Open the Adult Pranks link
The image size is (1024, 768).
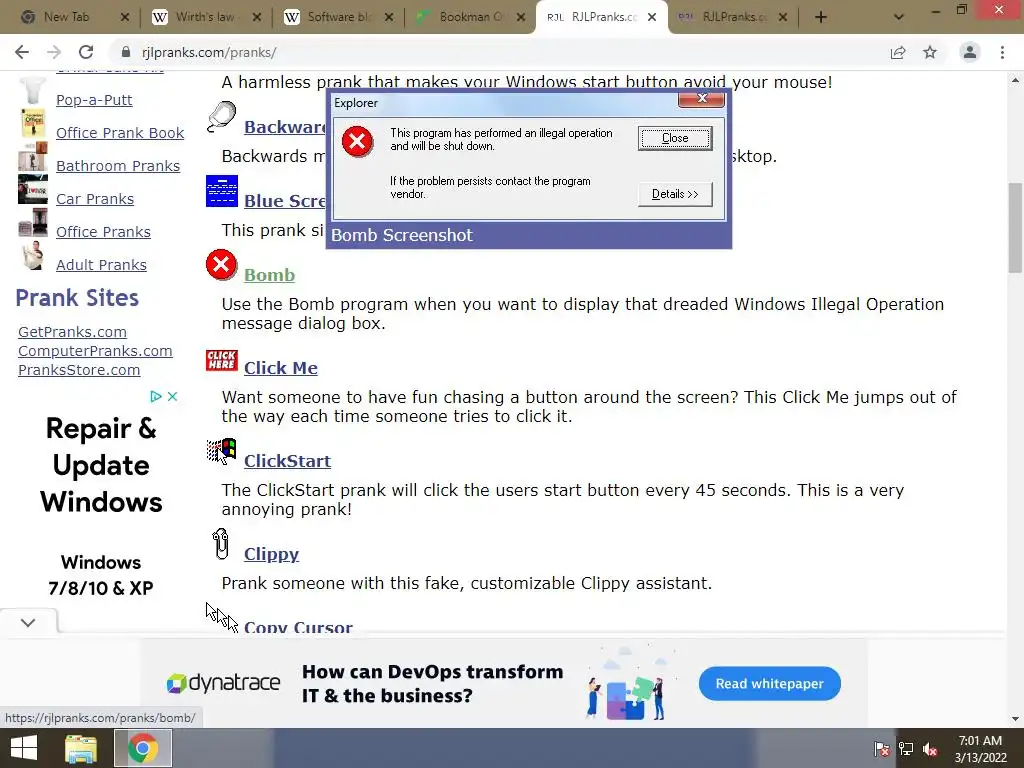[x=101, y=264]
